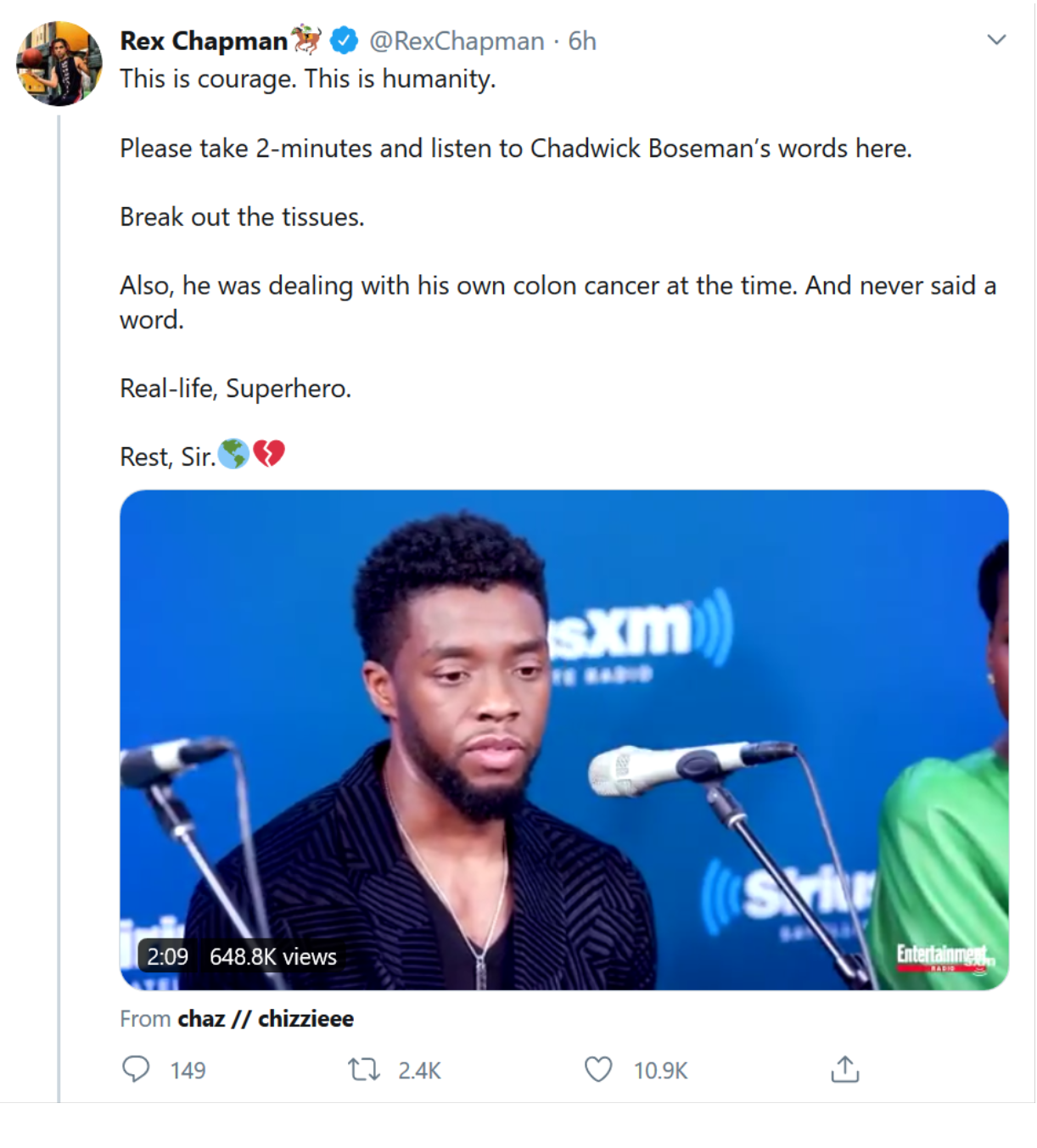Click the blue verified badge
Viewport: 1037px width, 1148px height.
pyautogui.click(x=344, y=40)
